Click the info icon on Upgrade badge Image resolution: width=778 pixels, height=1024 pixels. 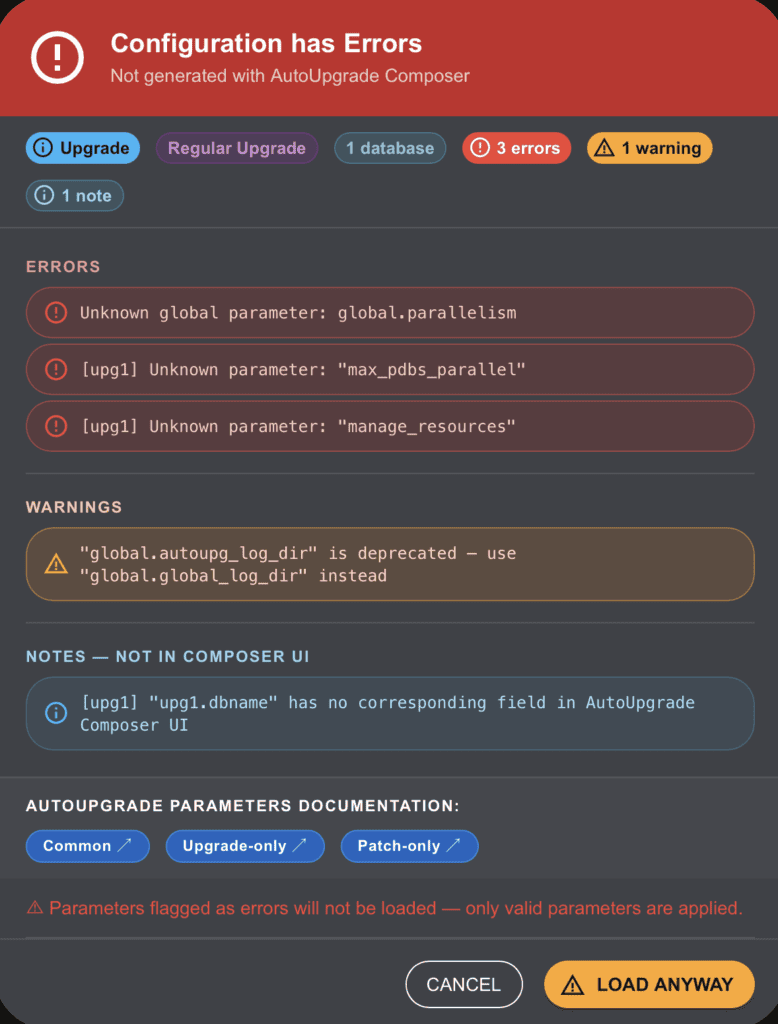(x=43, y=148)
